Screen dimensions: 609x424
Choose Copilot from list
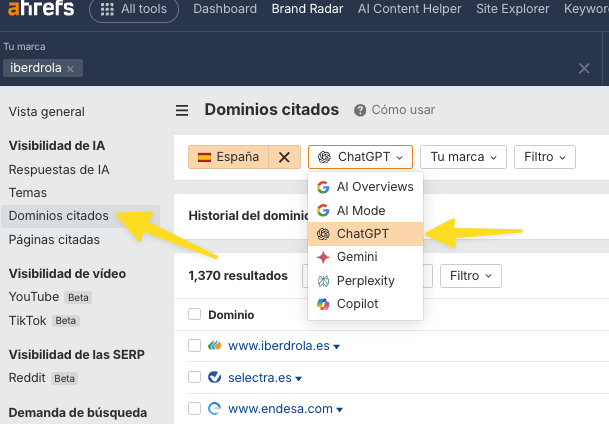click(x=365, y=304)
